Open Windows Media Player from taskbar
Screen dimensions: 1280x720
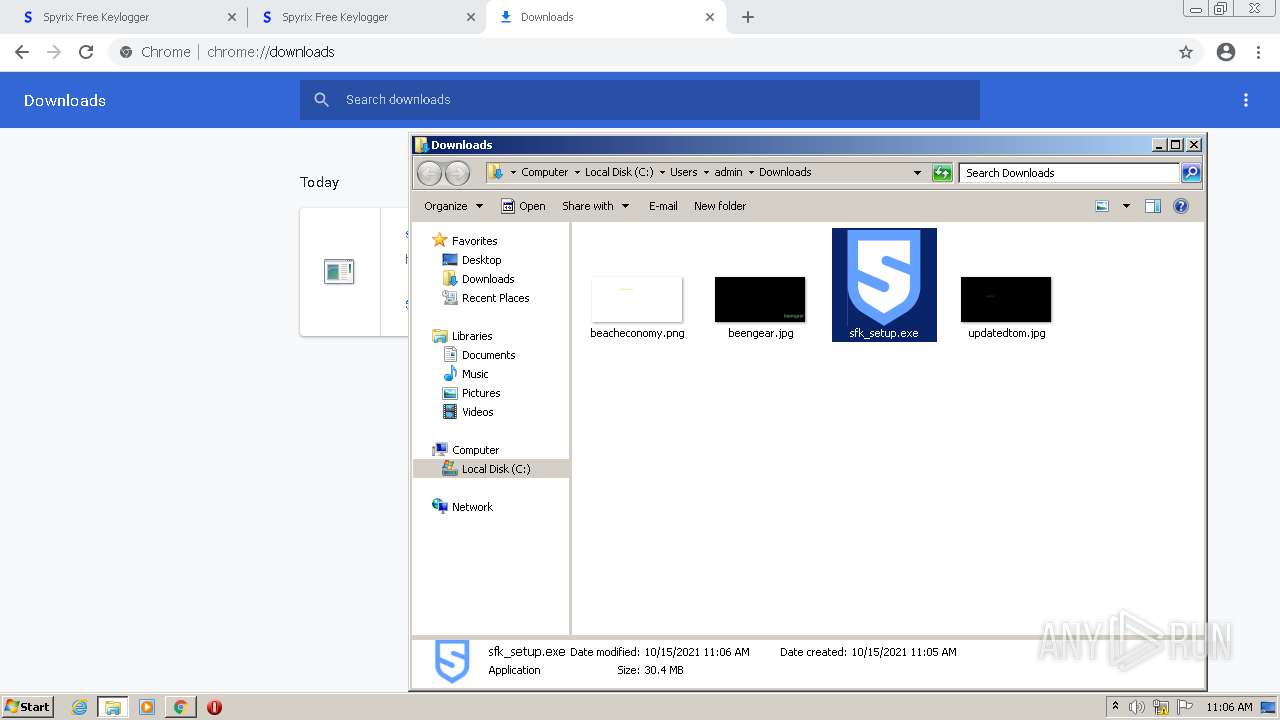146,707
